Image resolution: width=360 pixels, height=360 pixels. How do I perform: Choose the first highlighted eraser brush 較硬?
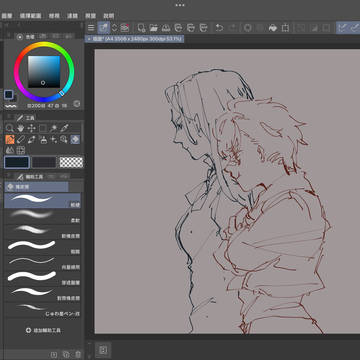(42, 201)
